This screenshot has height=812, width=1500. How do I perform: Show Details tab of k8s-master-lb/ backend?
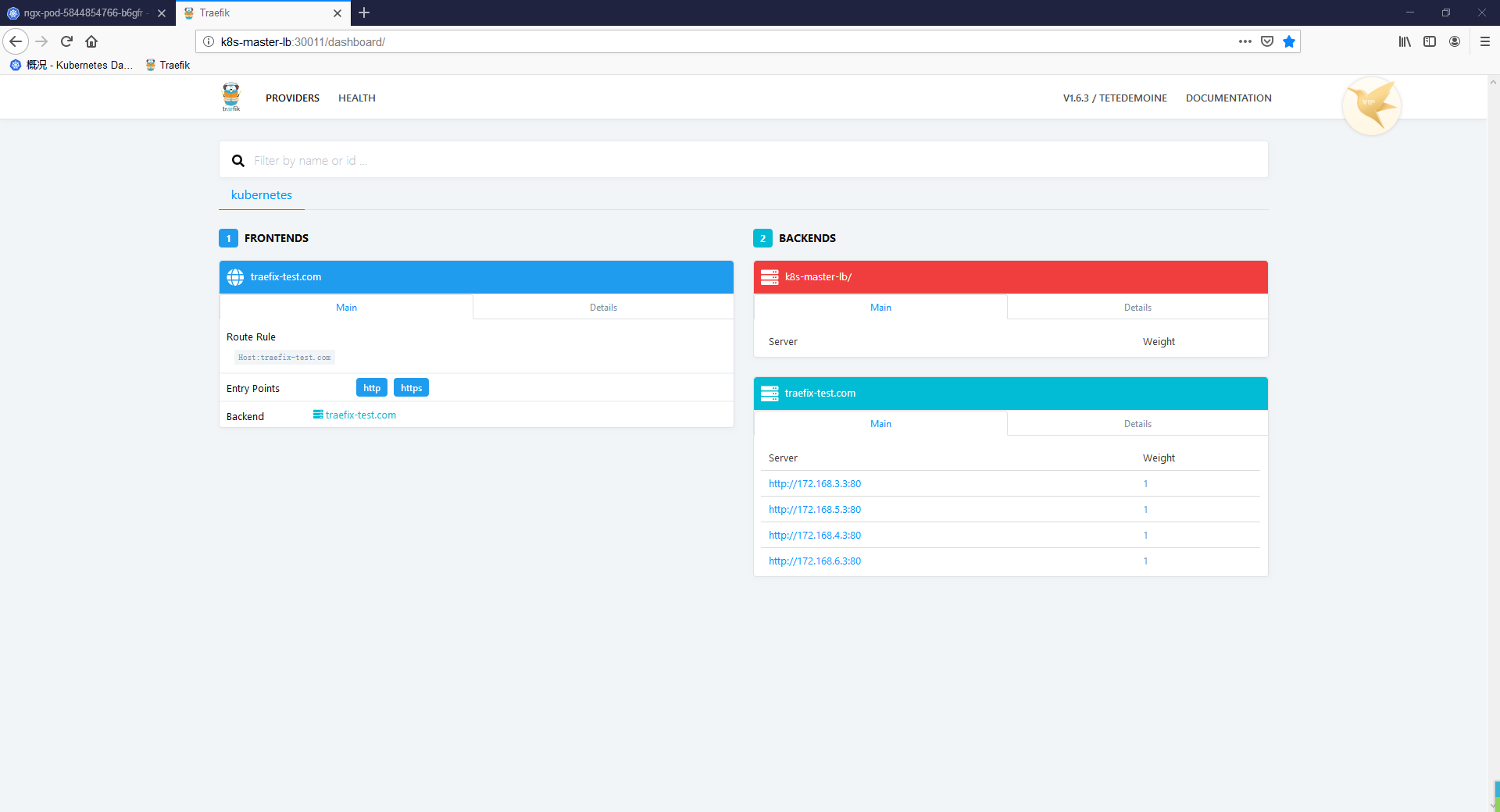tap(1137, 308)
